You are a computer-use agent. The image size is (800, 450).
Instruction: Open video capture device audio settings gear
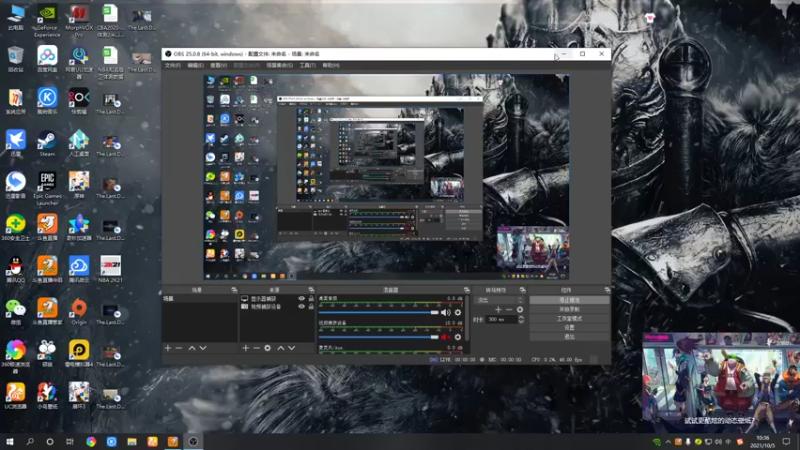pos(458,337)
